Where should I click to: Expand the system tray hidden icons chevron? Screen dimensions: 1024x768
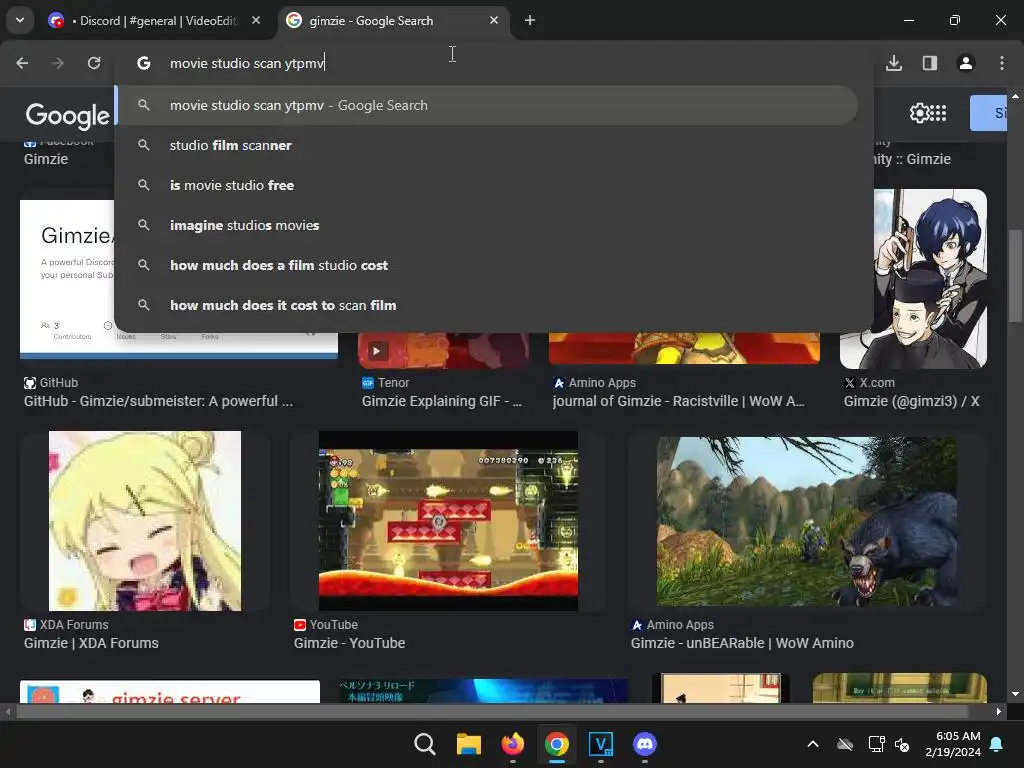(813, 744)
